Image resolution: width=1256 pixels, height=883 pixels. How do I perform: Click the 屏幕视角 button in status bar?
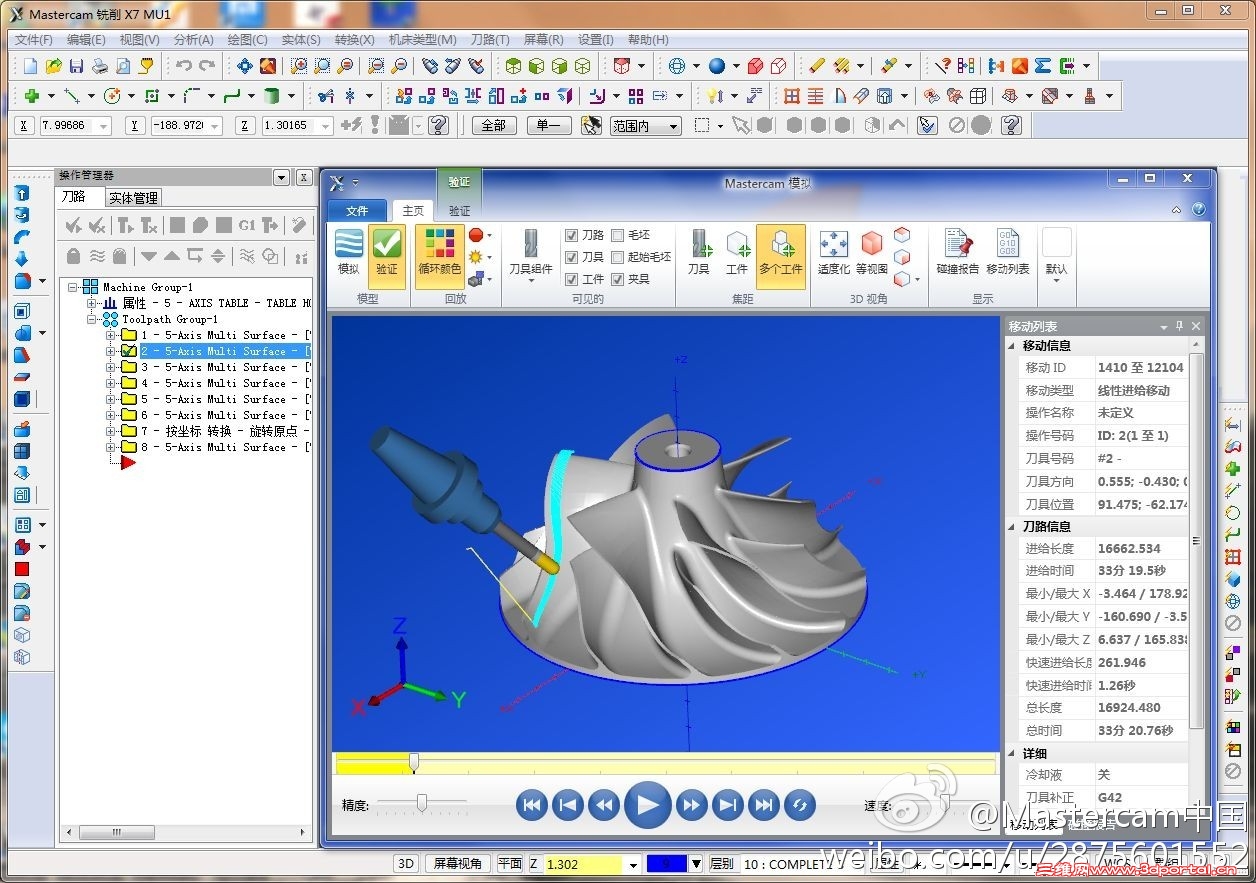[458, 864]
